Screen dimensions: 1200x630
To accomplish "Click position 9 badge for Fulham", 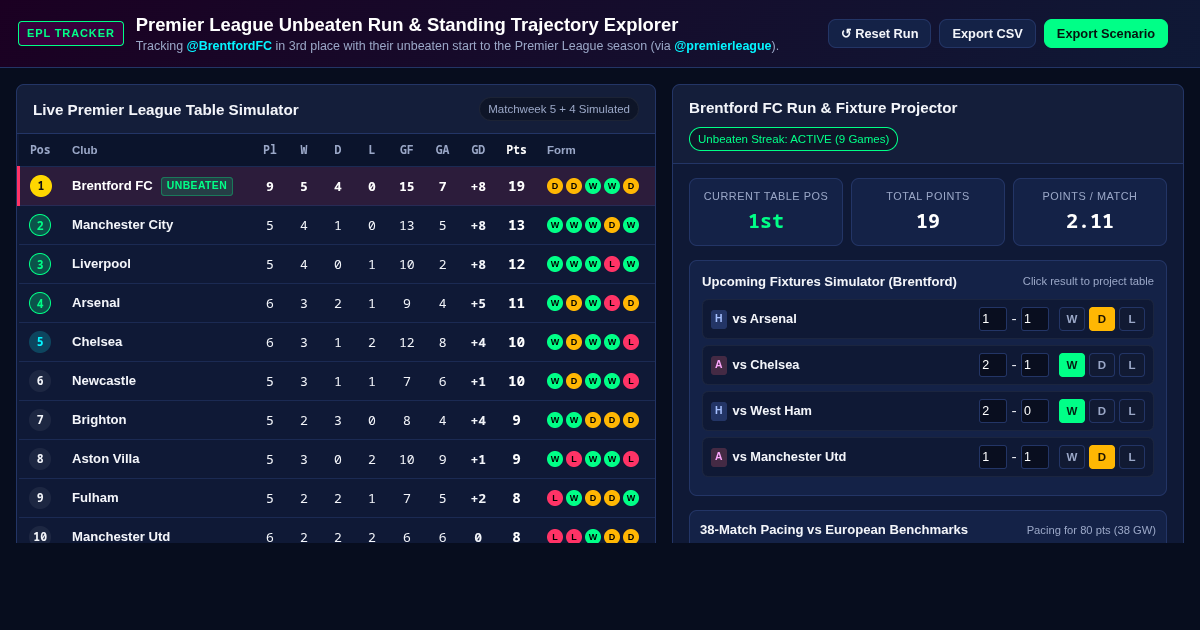I will click(40, 498).
